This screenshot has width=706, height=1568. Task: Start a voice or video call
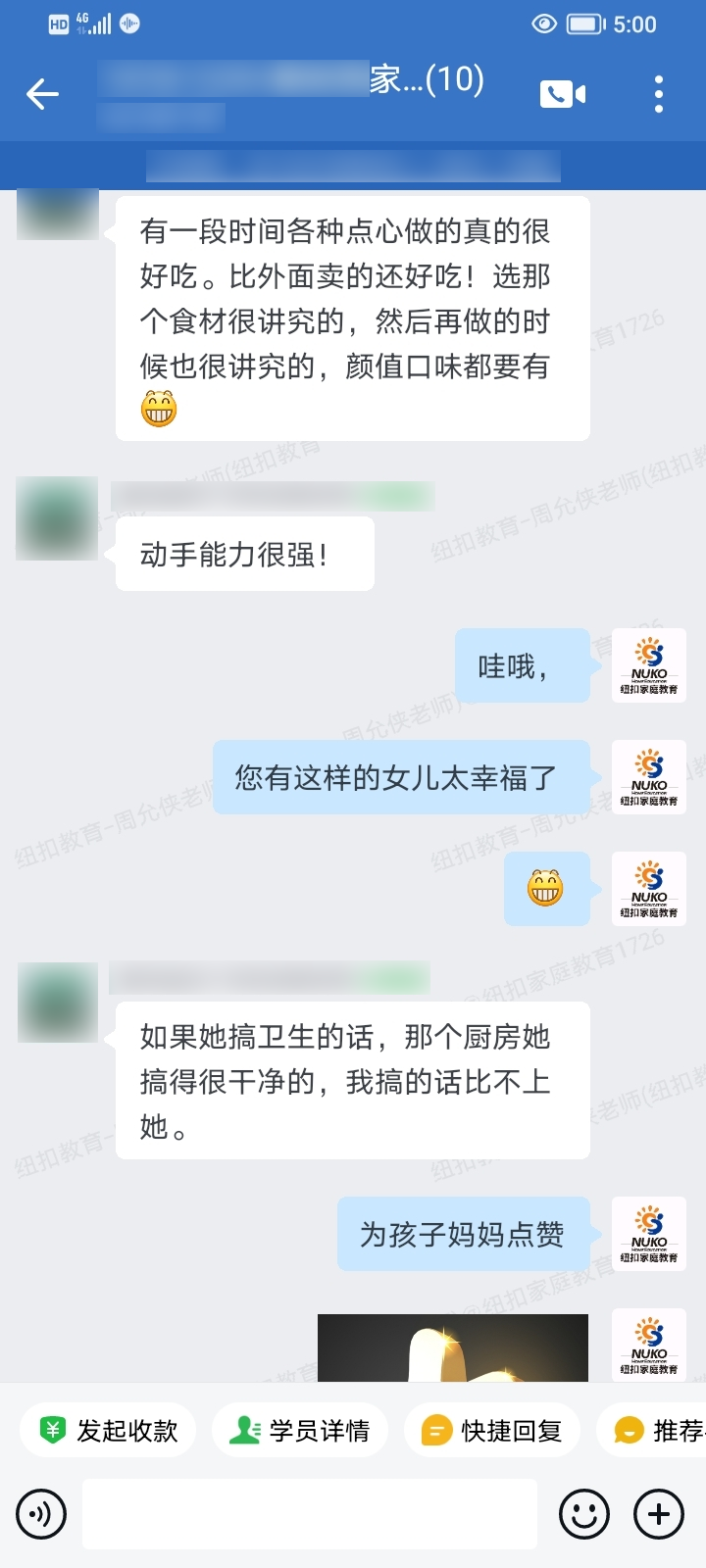[x=563, y=94]
